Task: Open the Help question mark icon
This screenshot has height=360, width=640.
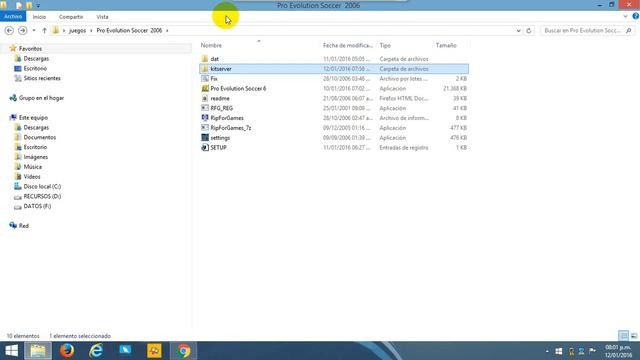Action: (636, 16)
